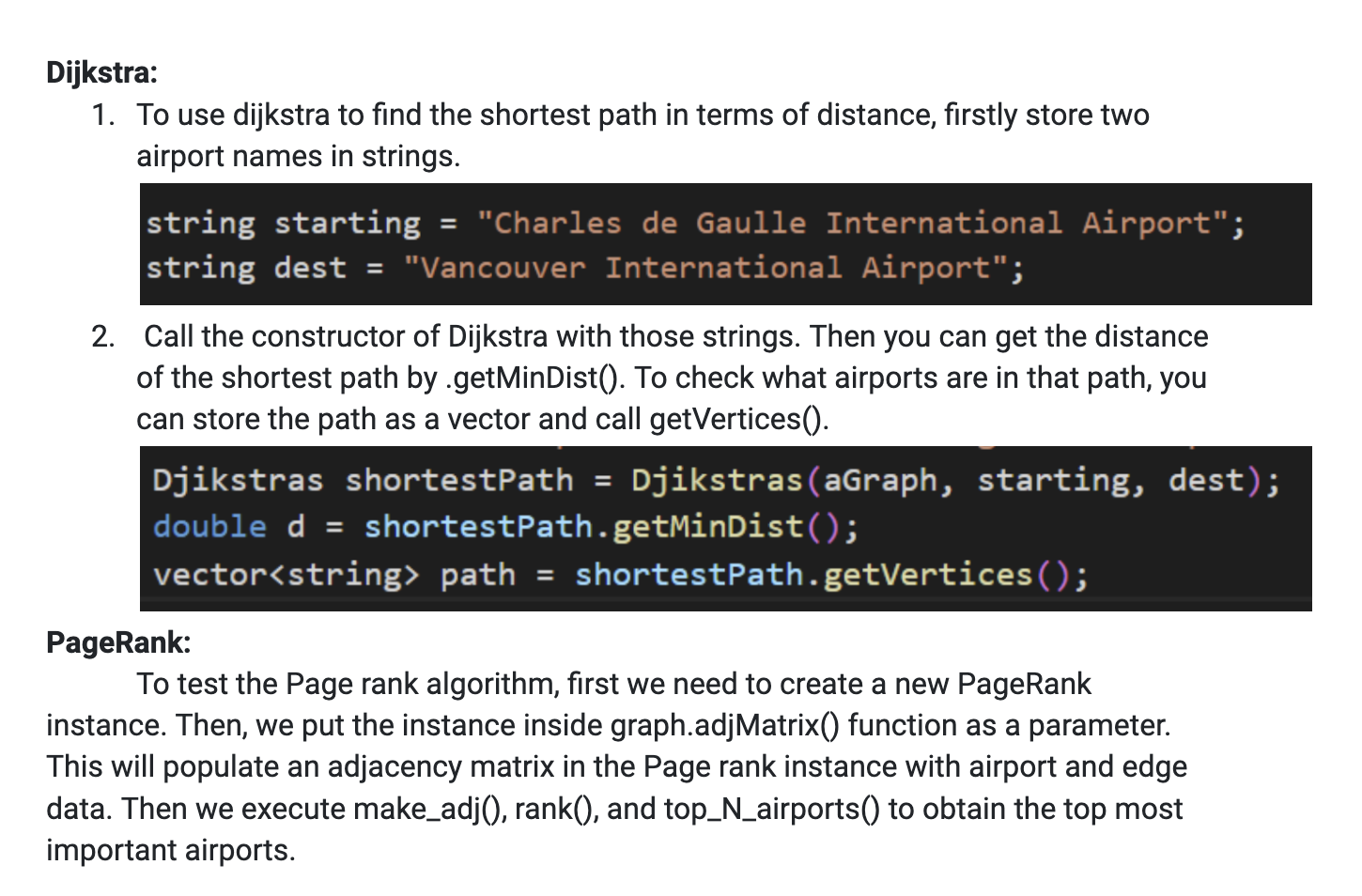Click the 'To test the Page rank algorithm' line
Image resolution: width=1362 pixels, height=896 pixels.
point(613,684)
